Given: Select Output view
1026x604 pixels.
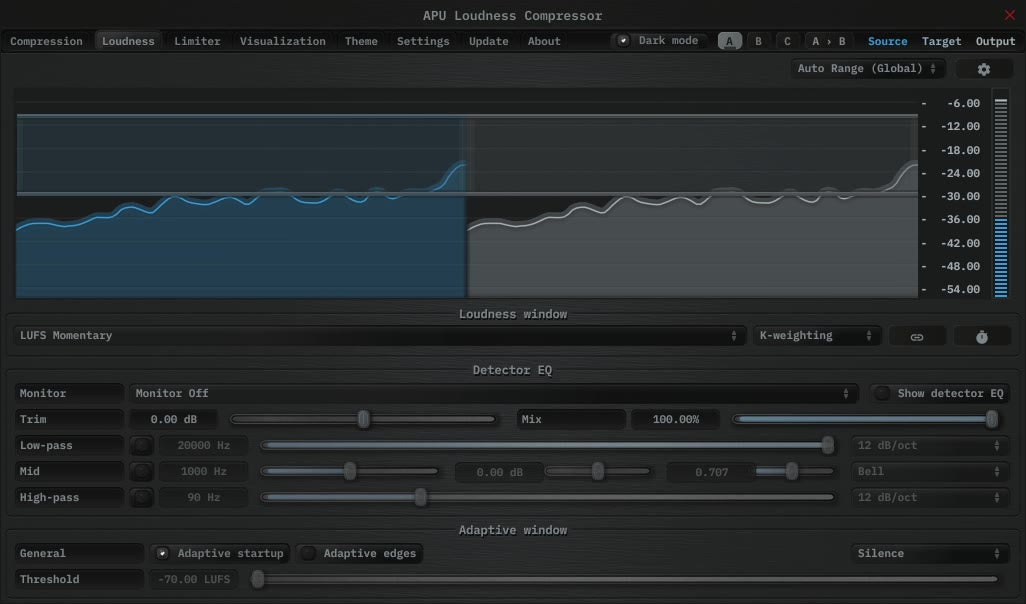Looking at the screenshot, I should click(995, 41).
